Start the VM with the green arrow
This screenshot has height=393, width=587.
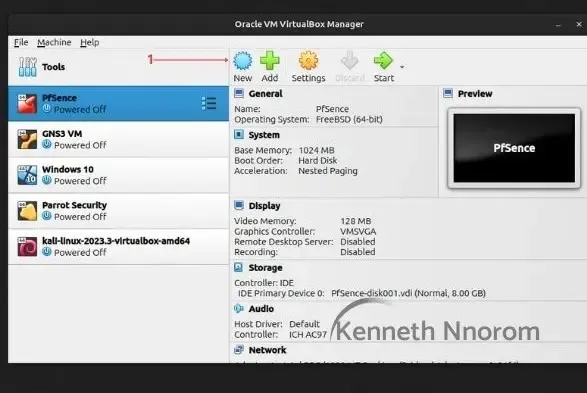pyautogui.click(x=383, y=61)
